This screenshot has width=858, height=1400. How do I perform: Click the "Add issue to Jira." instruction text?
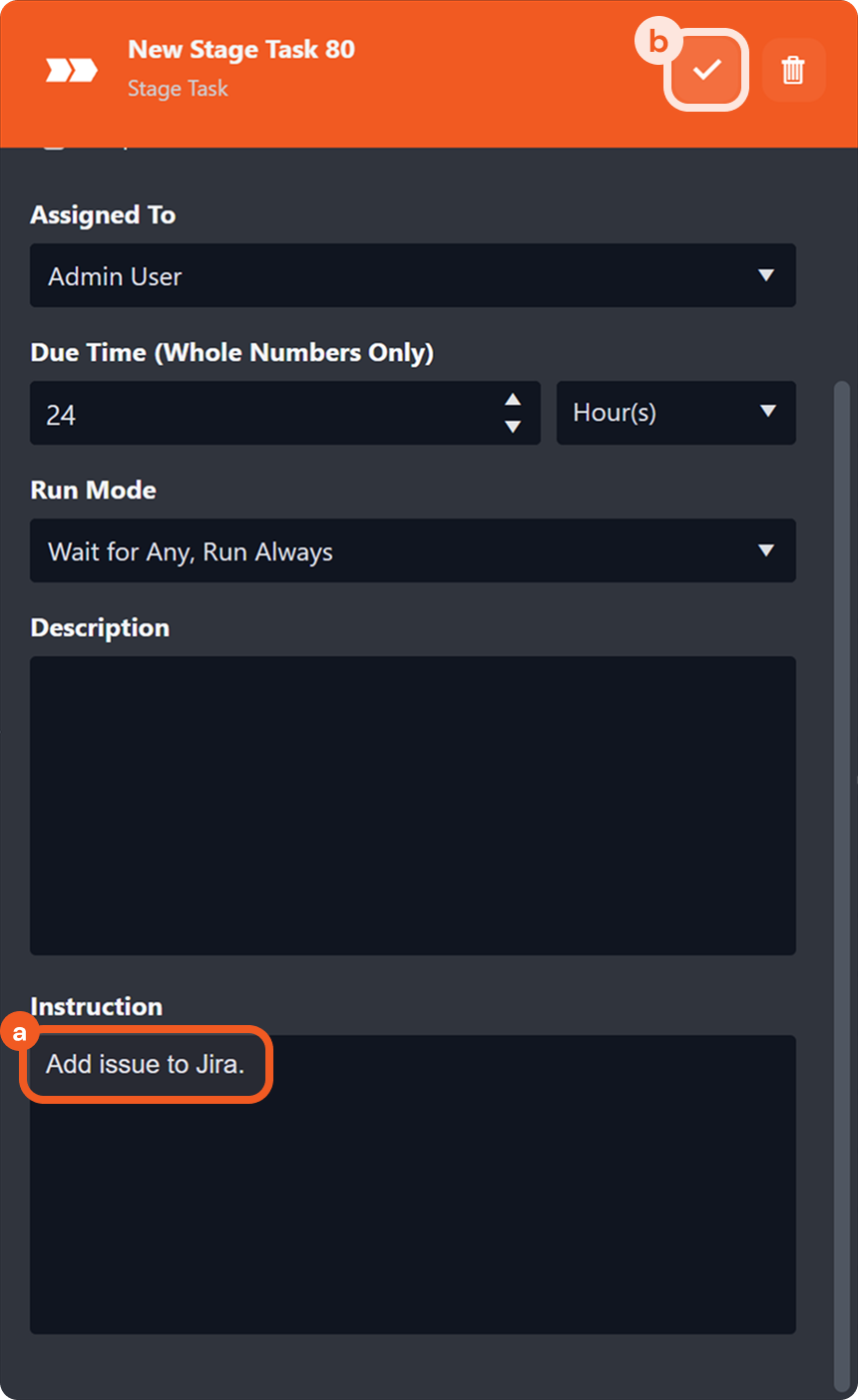click(146, 1064)
